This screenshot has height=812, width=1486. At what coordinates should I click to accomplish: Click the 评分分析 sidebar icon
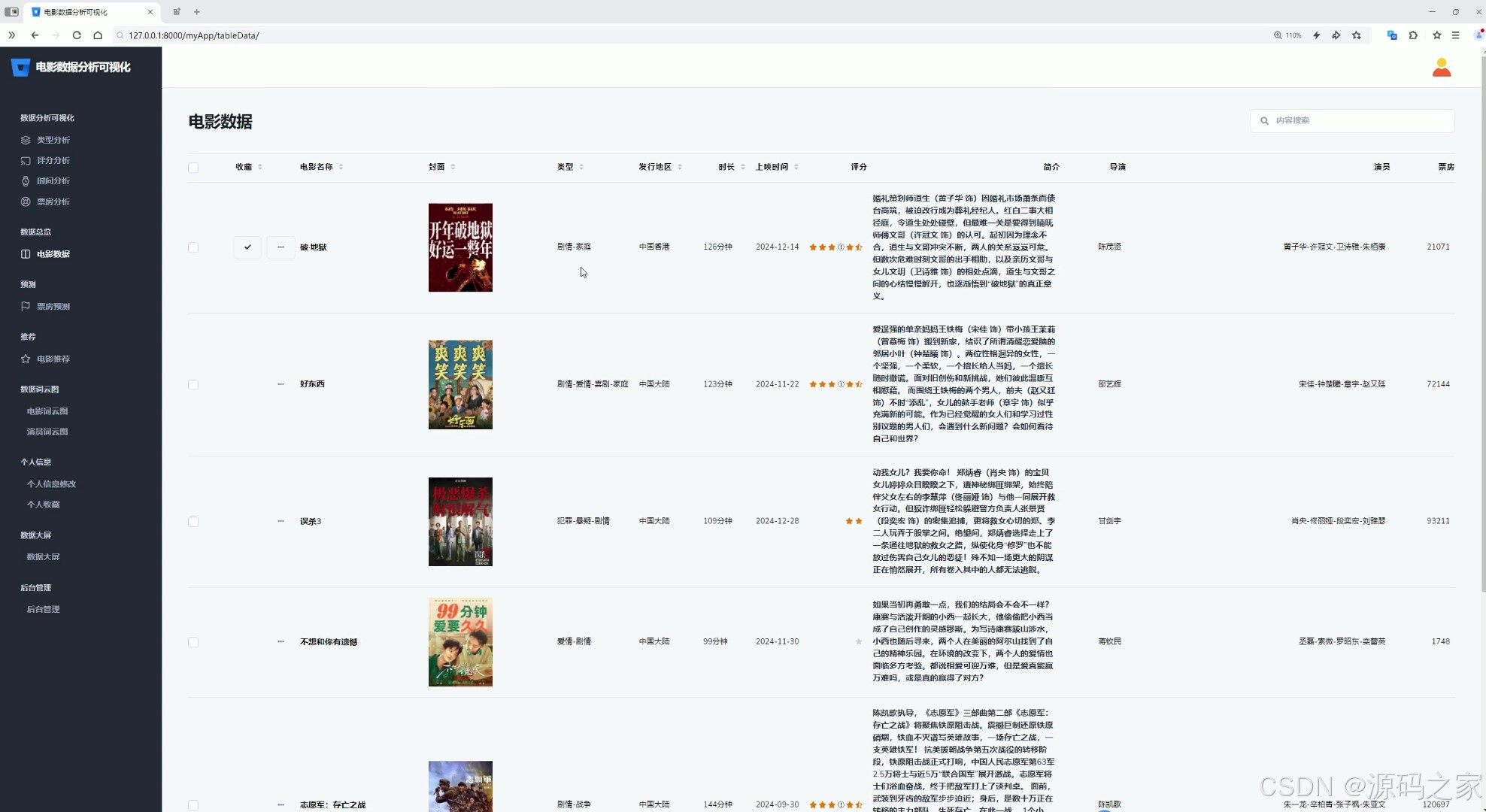click(26, 160)
